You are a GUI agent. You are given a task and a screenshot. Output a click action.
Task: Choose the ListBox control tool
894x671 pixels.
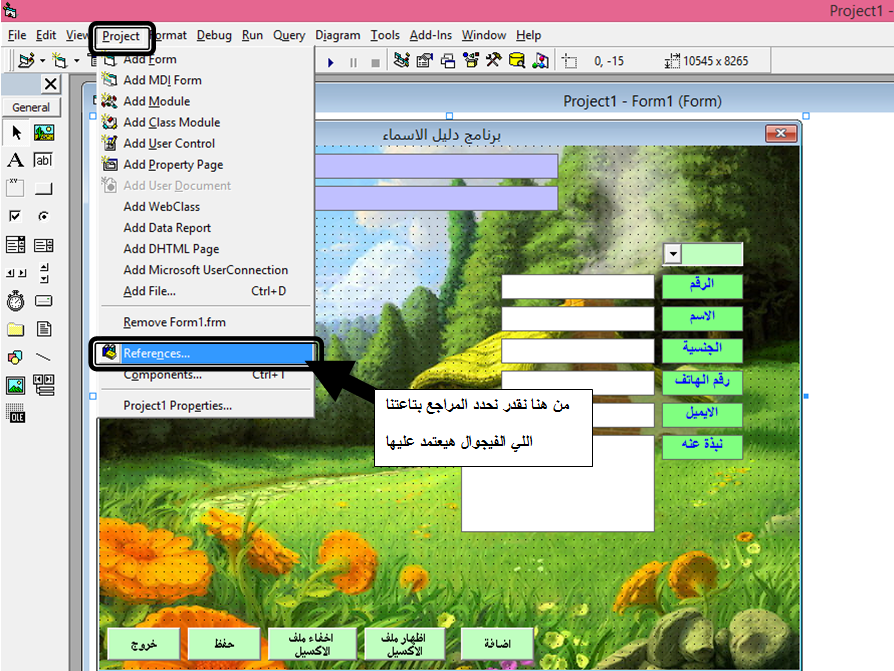44,245
